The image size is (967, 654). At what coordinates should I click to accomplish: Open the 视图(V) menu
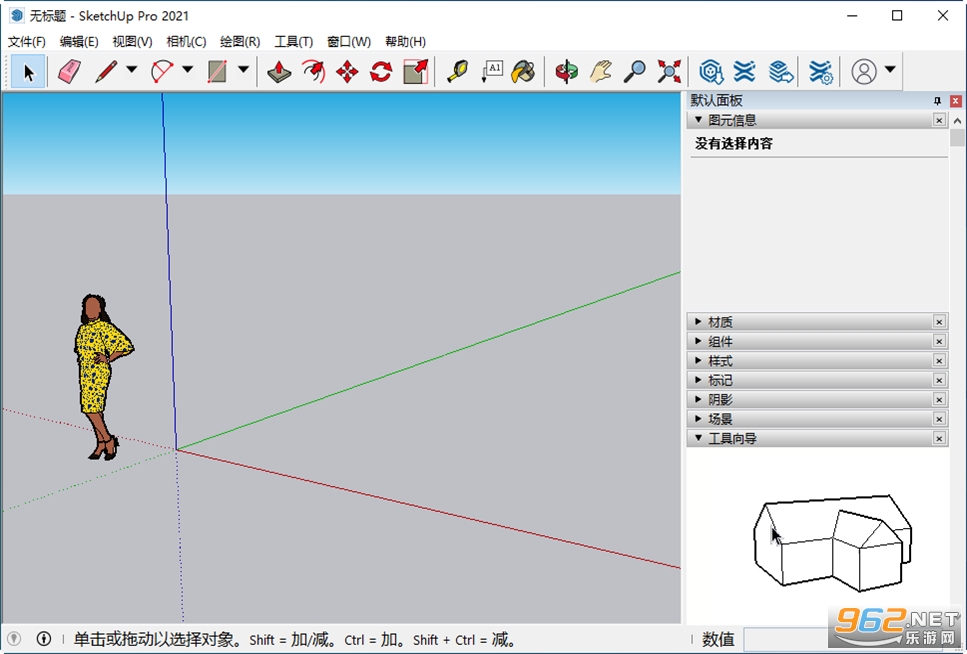click(x=133, y=41)
